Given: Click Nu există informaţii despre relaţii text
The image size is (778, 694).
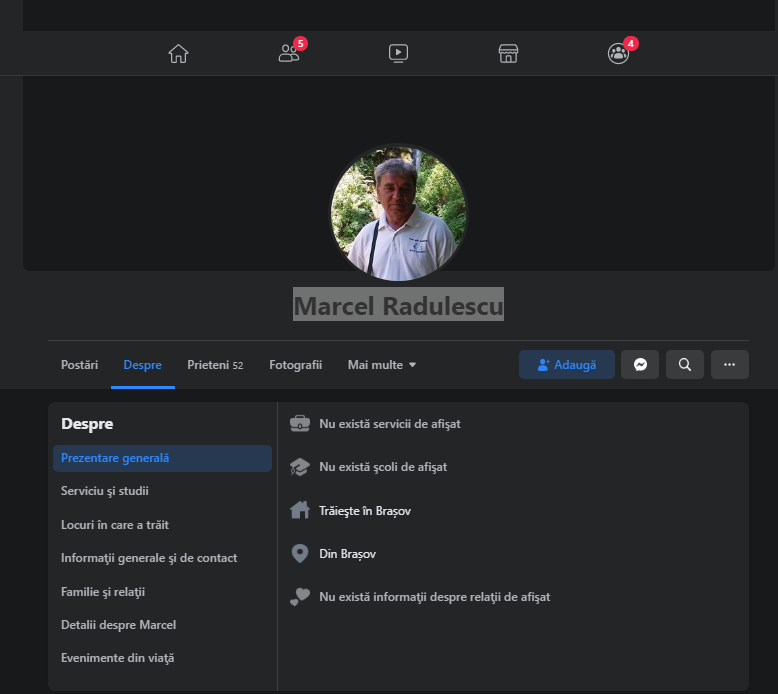Looking at the screenshot, I should coord(434,597).
